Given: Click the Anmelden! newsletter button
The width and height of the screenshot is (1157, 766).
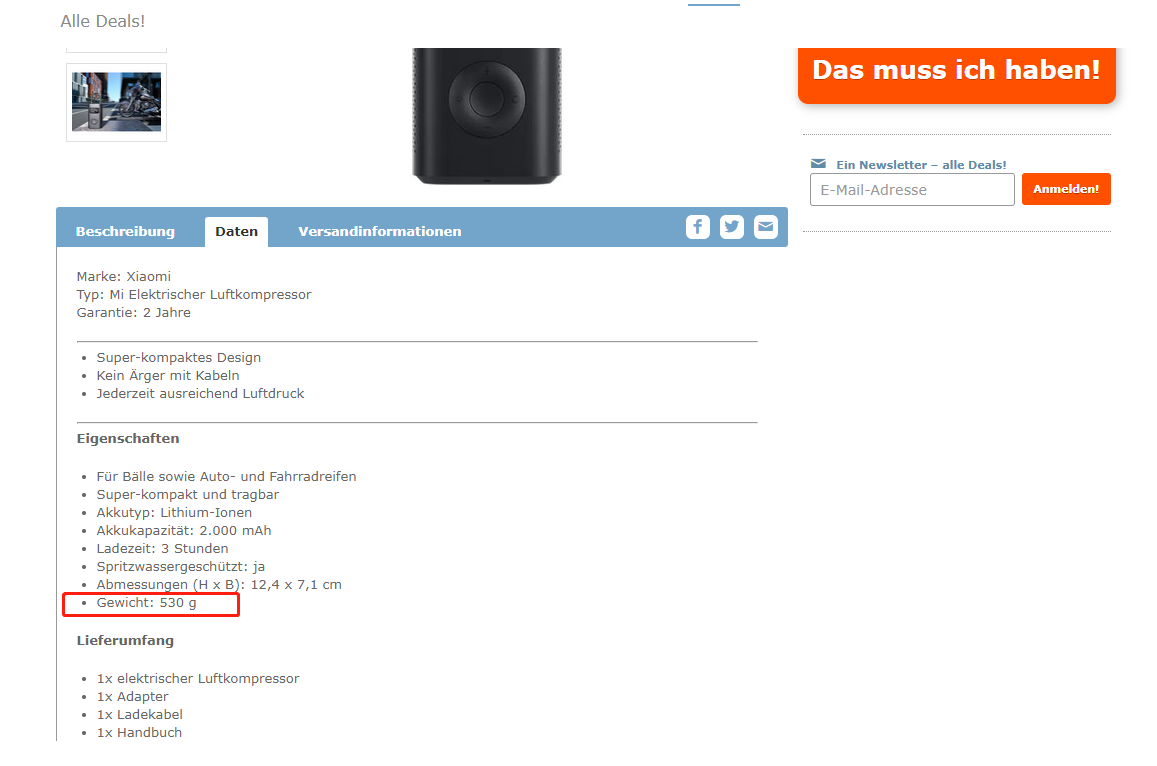Looking at the screenshot, I should 1066,189.
